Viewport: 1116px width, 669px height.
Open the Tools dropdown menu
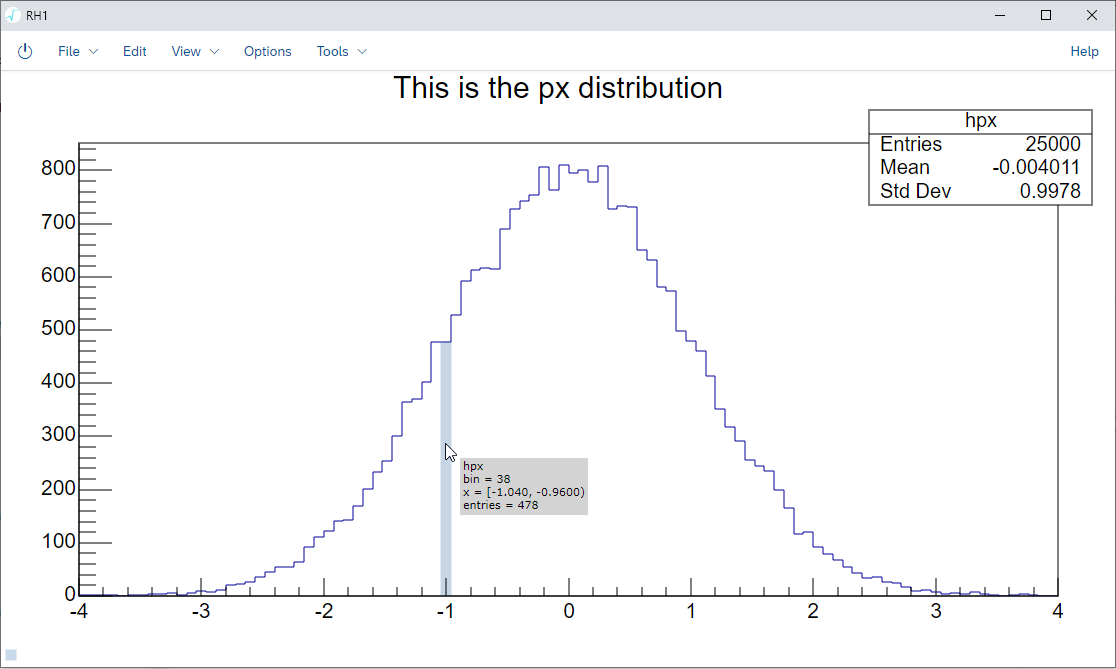341,51
